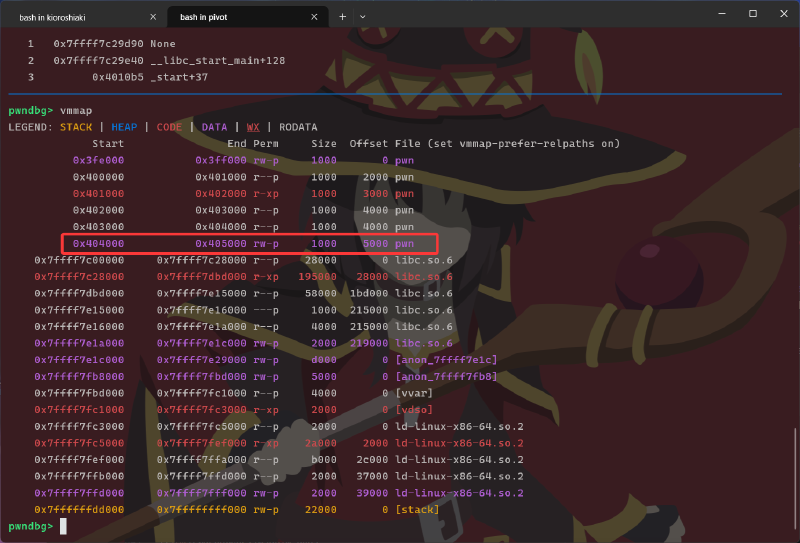The height and width of the screenshot is (543, 800).
Task: Maximize the terminal window
Action: click(753, 14)
